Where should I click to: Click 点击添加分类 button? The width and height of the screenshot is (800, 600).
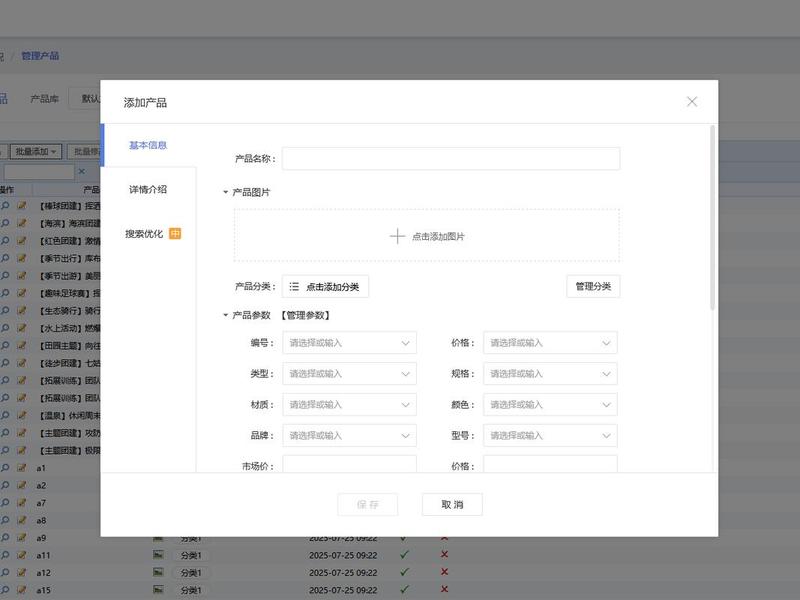(326, 286)
